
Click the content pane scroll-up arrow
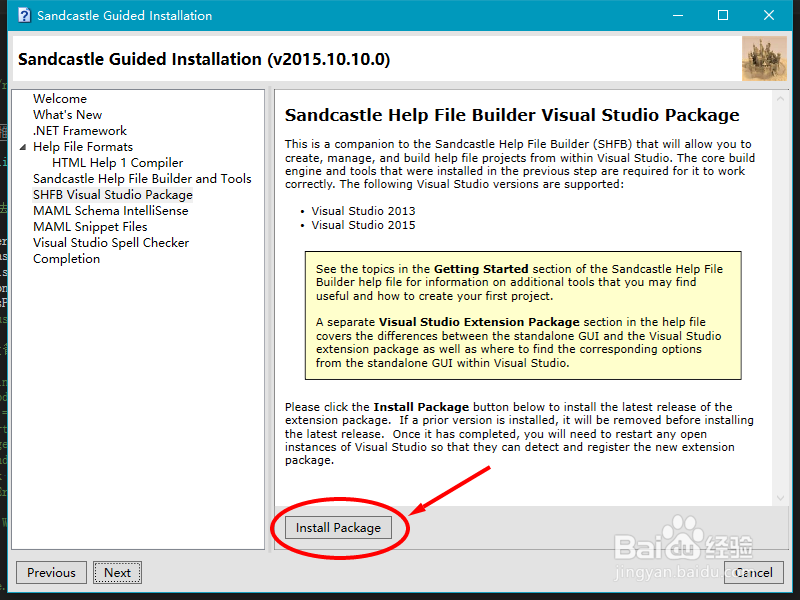780,99
